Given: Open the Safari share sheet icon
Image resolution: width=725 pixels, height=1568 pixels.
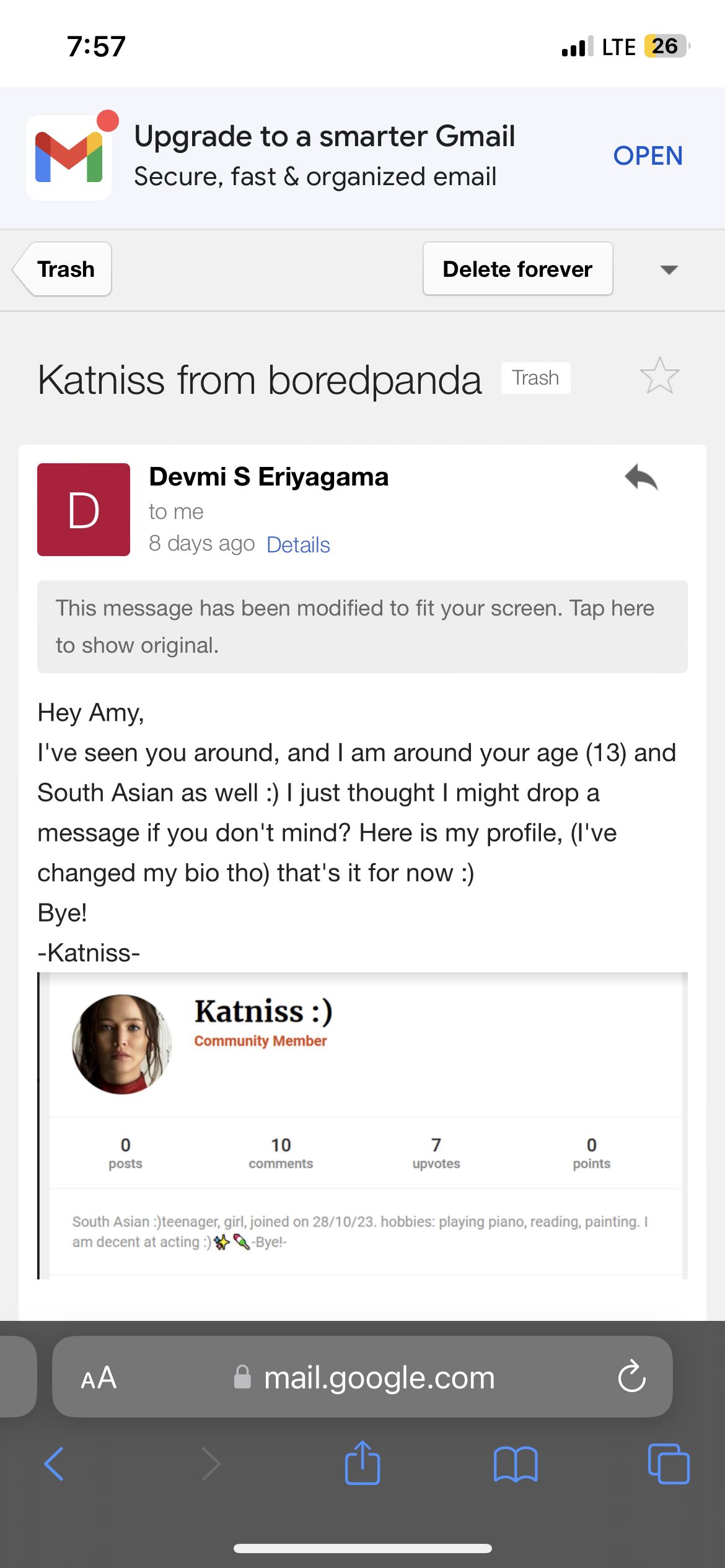Looking at the screenshot, I should tap(362, 1462).
